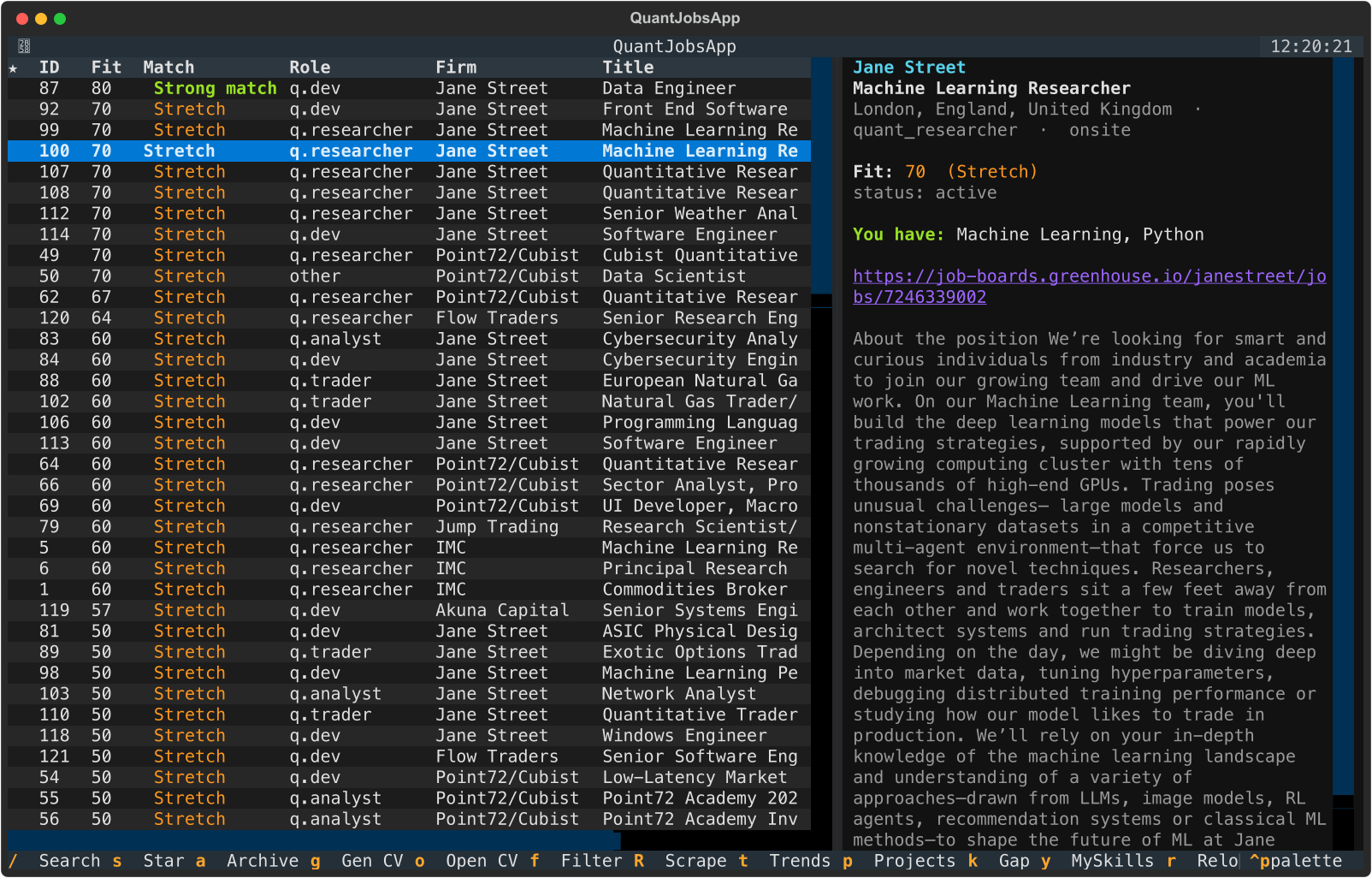1372x878 pixels.
Task: Select row 56 Point72 Academy Inv
Action: click(x=409, y=819)
